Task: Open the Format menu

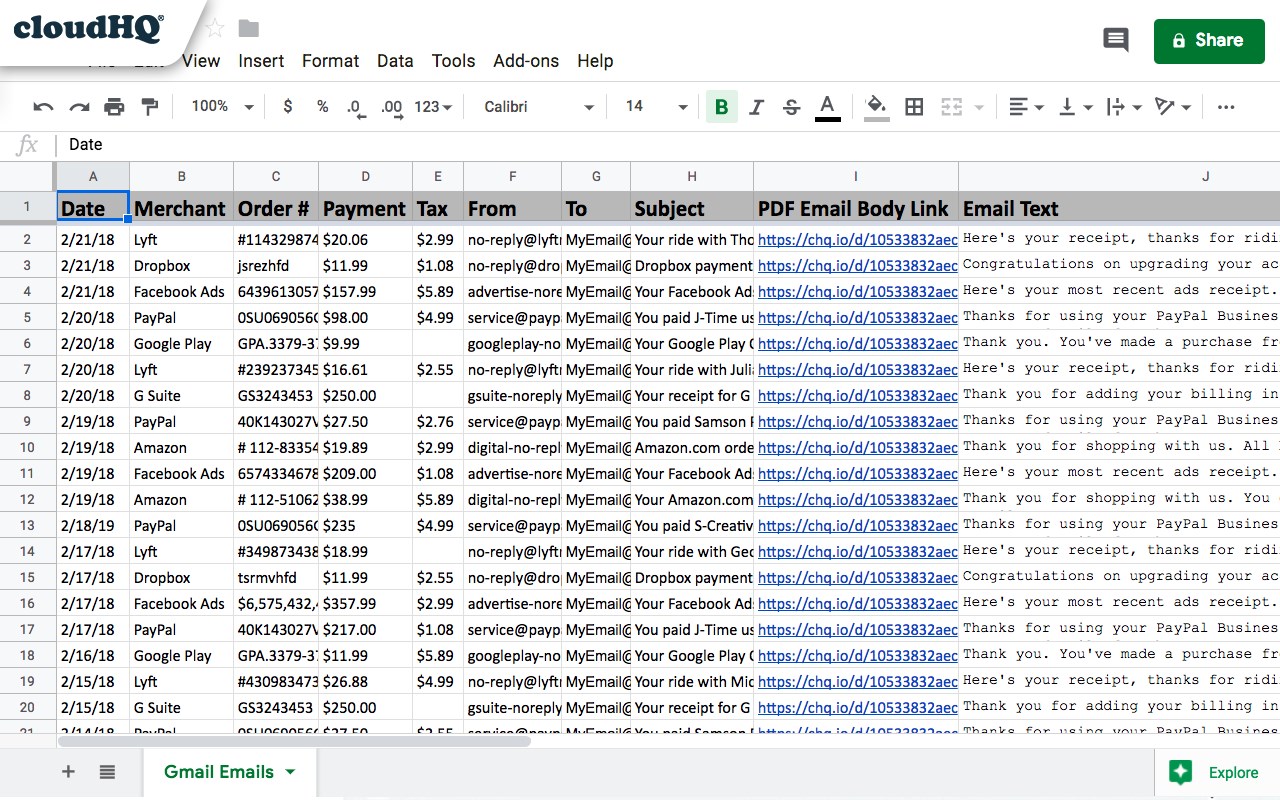Action: (x=330, y=61)
